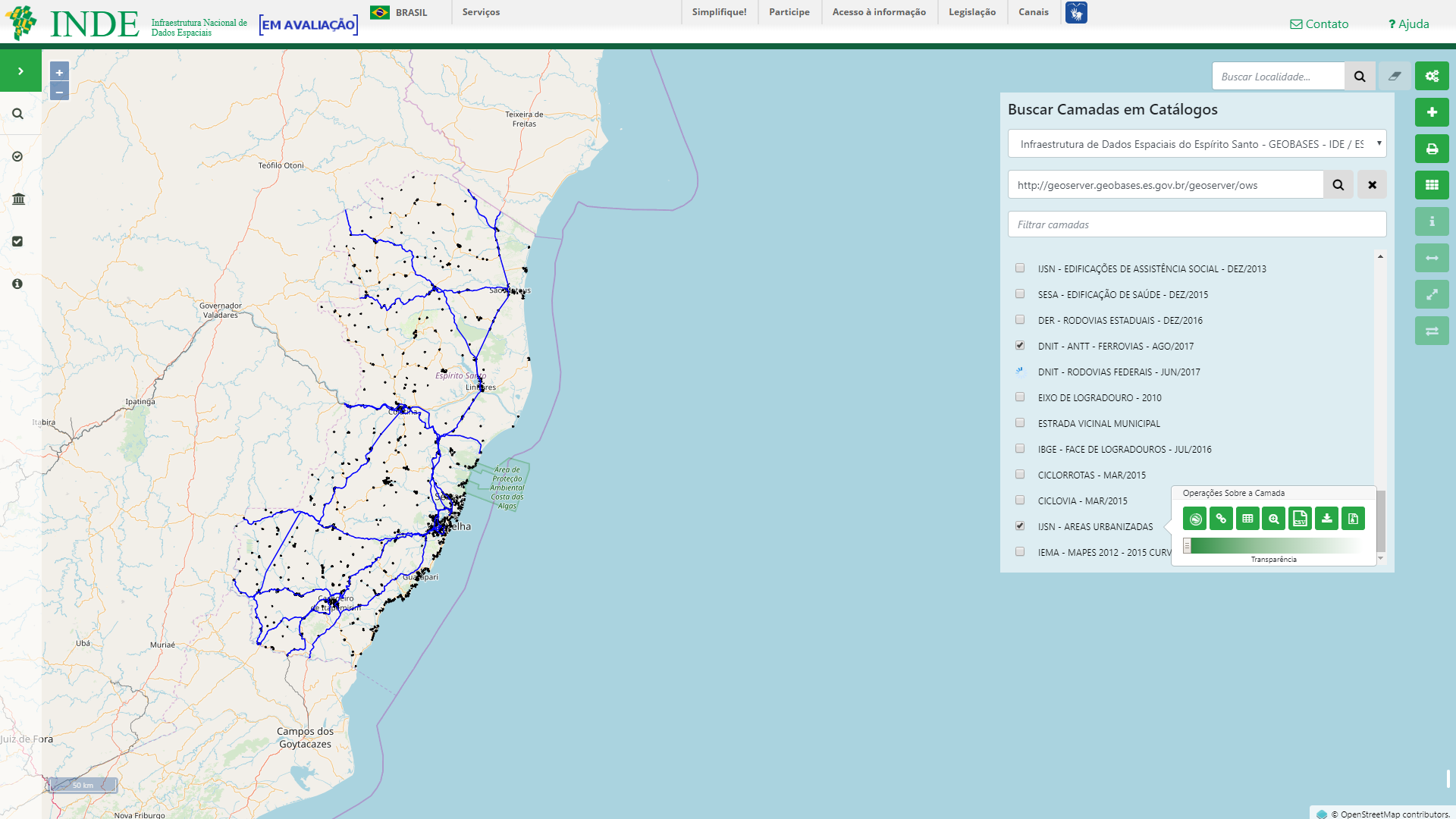1456x819 pixels.
Task: Open Acesso à informação menu
Action: coord(879,12)
